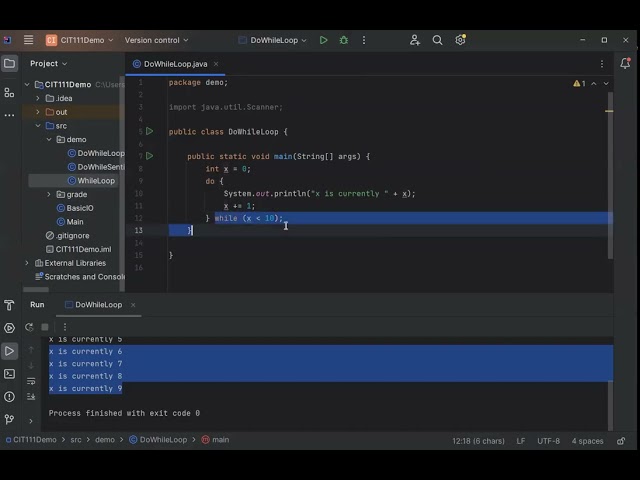Click CIT111Demo breadcrumb in status bar
640x480 pixels.
click(31, 440)
